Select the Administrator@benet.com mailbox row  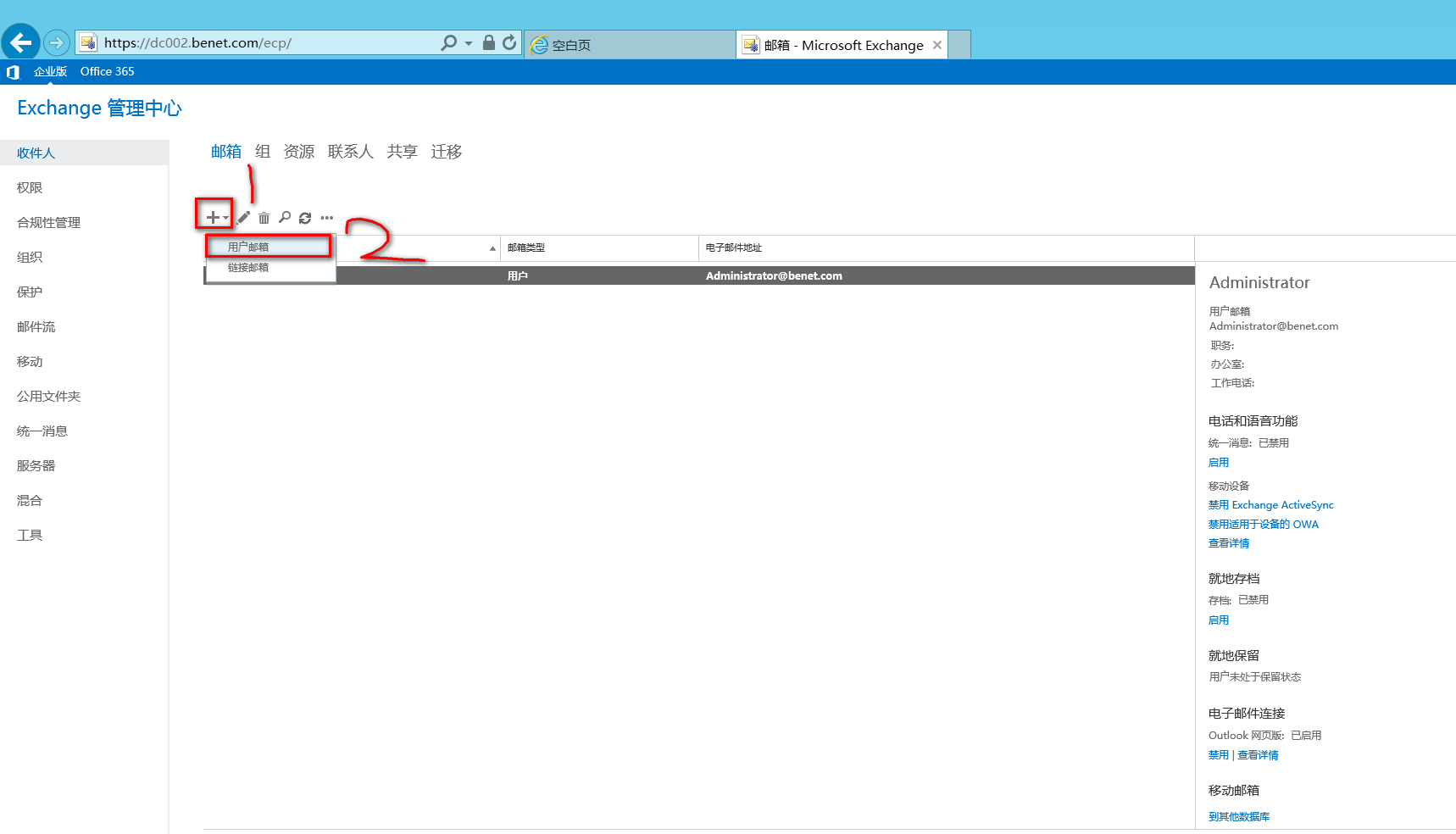coord(699,275)
